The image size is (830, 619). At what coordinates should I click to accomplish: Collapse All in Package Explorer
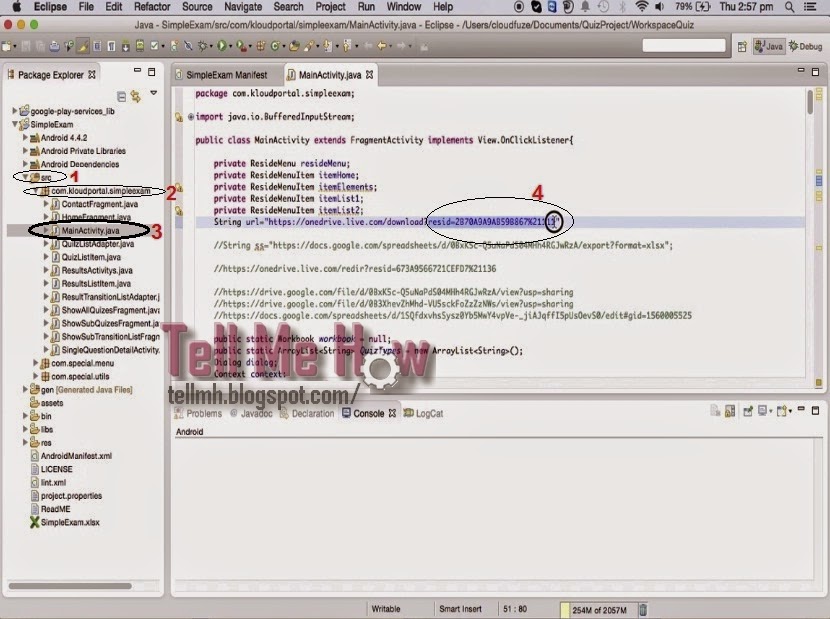tap(121, 96)
